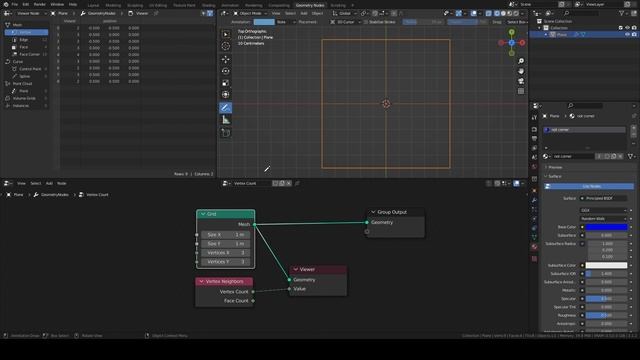
Task: Collapse the Group Output node
Action: pos(373,212)
